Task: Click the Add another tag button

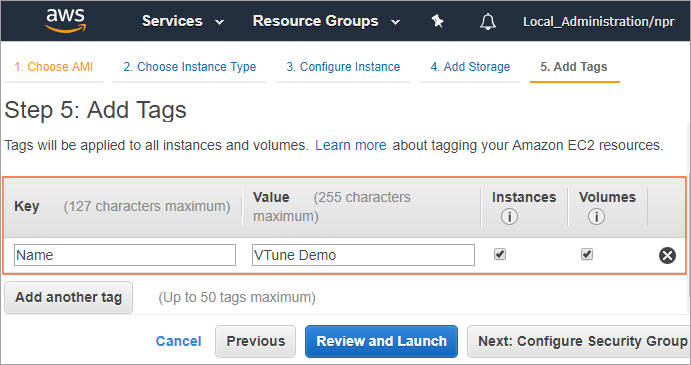Action: click(68, 298)
